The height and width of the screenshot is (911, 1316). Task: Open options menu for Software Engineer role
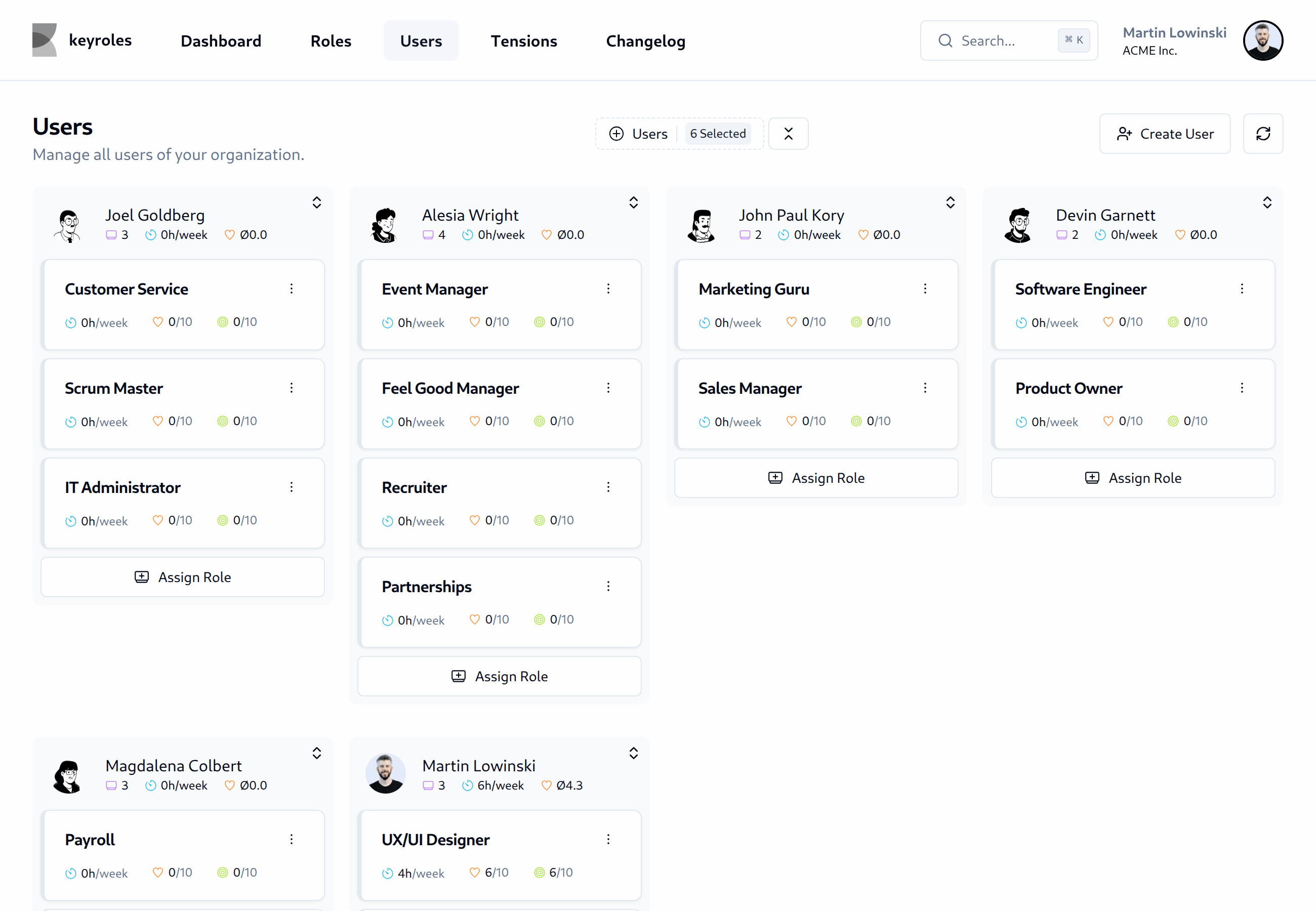[x=1242, y=288]
